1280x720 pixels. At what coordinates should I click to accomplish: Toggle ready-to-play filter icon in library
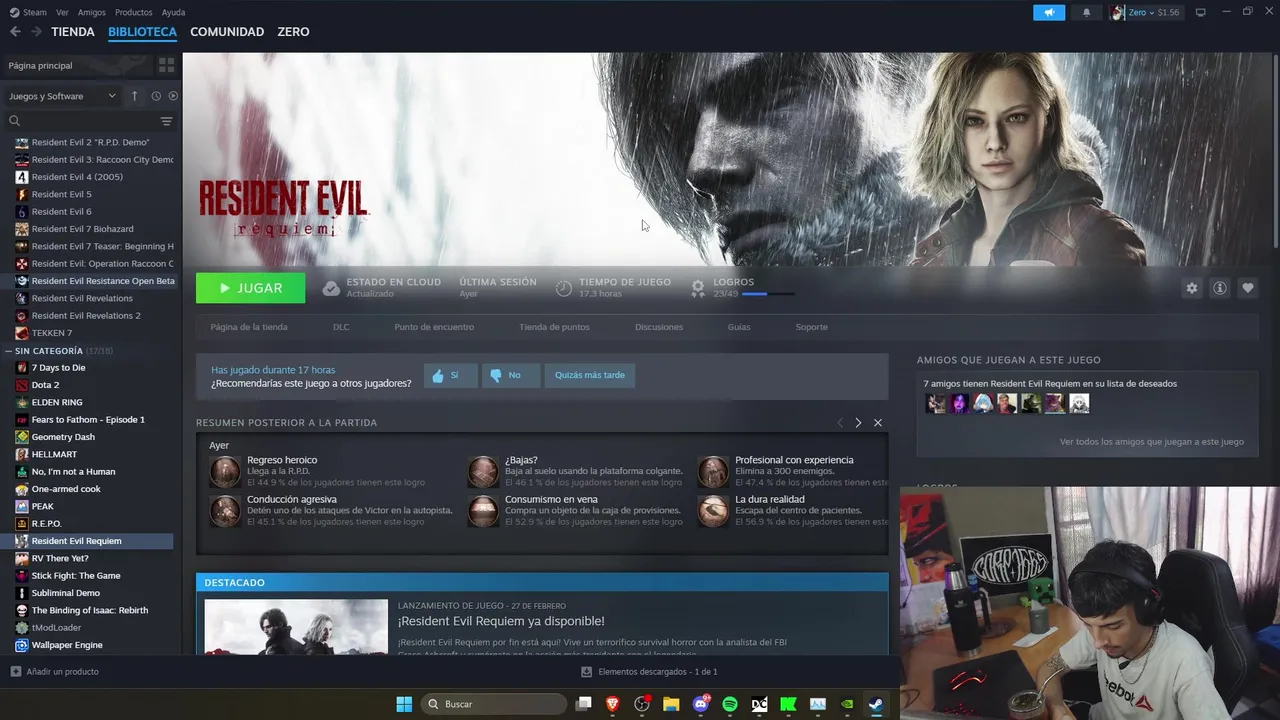(173, 96)
